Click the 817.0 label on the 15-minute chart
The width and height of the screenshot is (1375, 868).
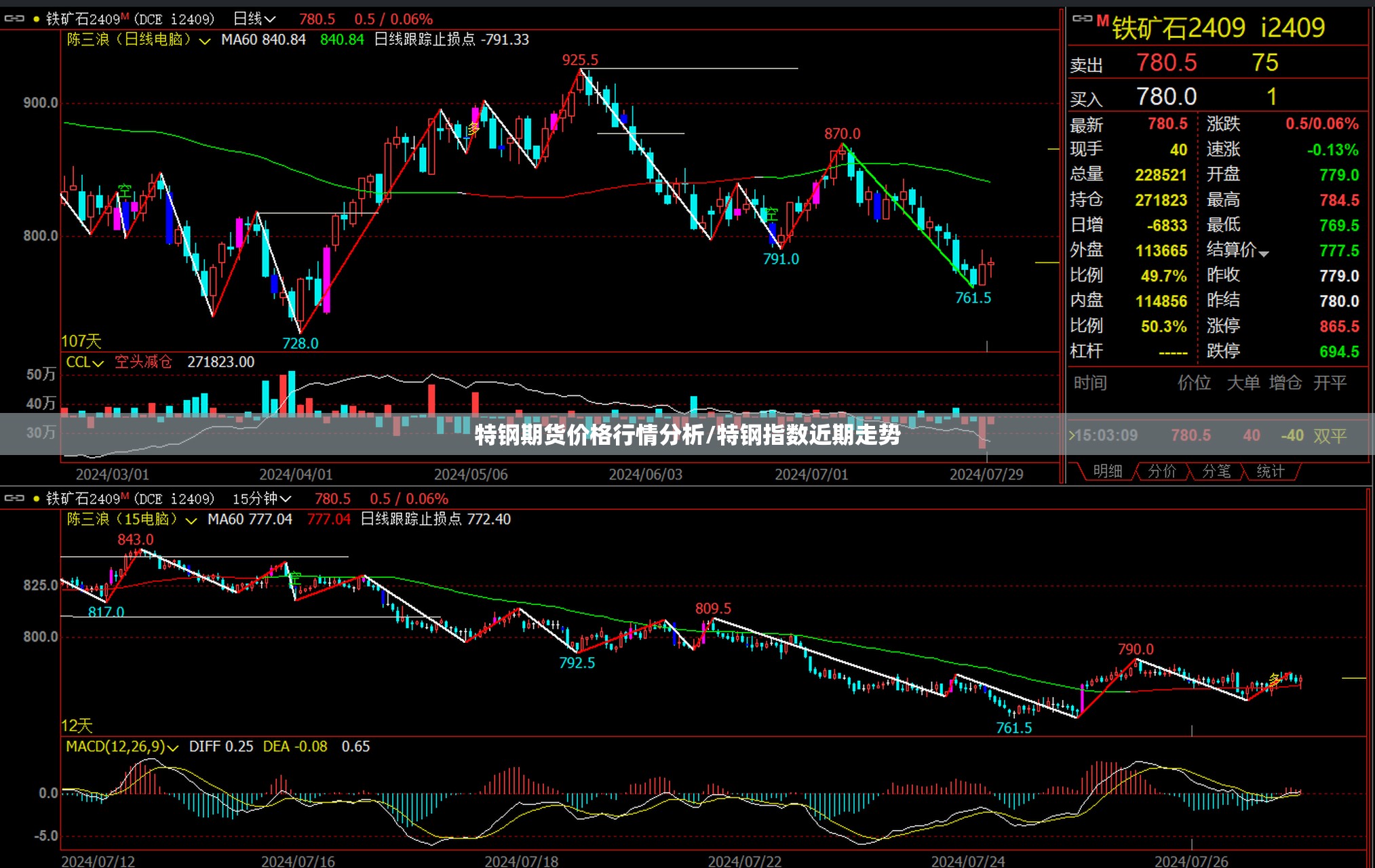coord(106,612)
